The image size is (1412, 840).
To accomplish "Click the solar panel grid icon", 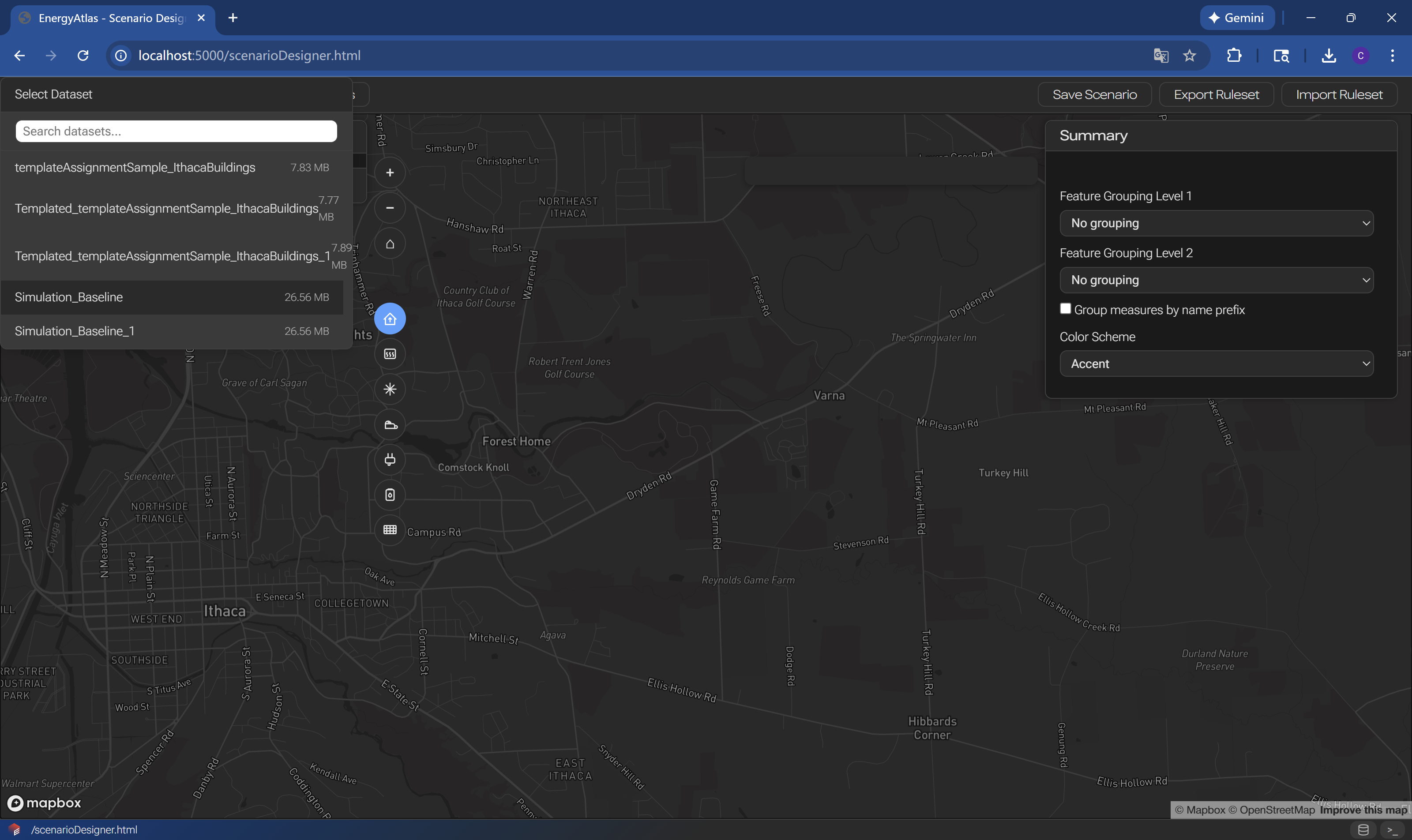I will point(390,530).
